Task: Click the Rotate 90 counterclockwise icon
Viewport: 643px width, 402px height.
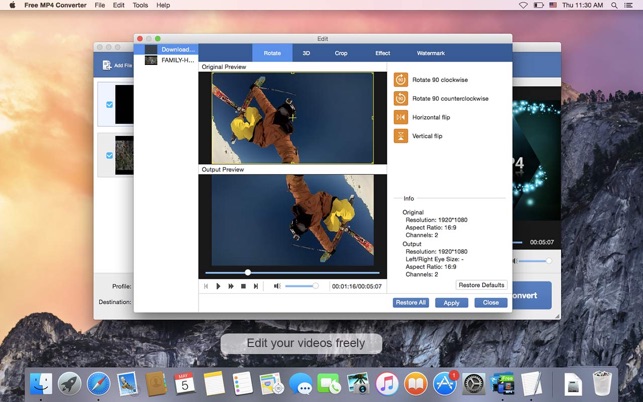Action: tap(401, 98)
